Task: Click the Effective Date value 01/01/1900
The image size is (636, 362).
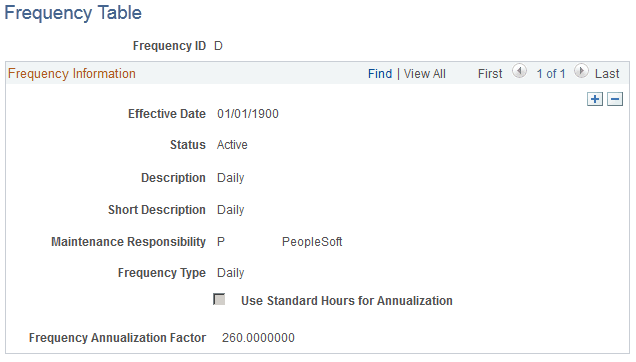Action: coord(248,114)
